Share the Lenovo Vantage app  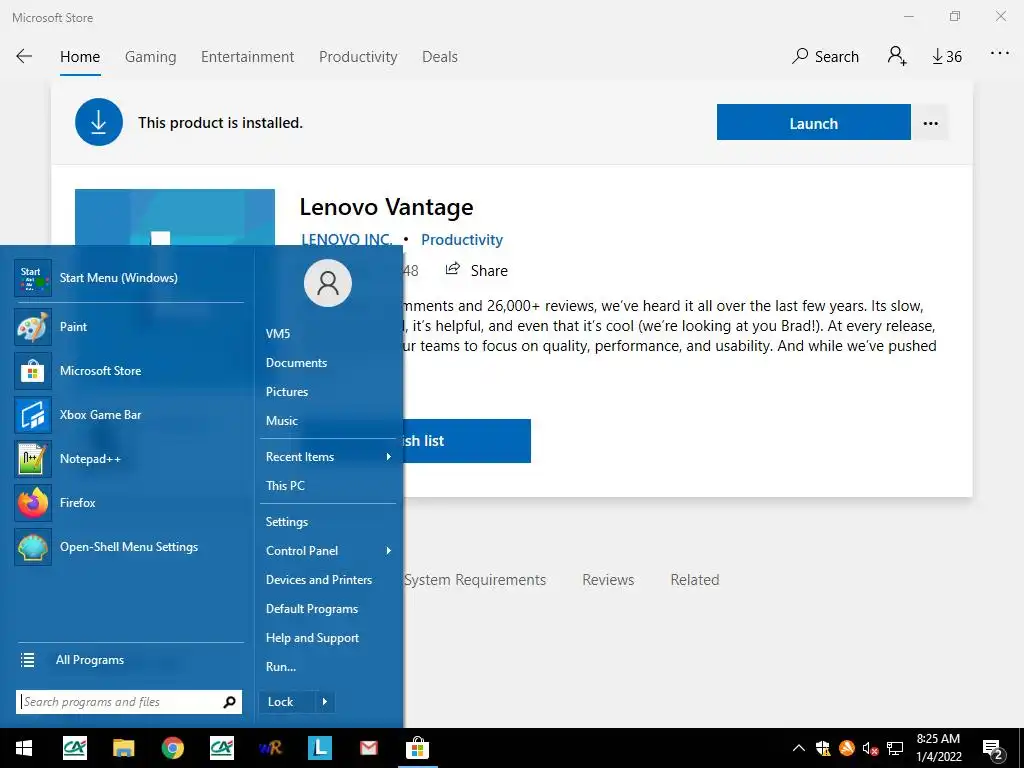tap(476, 270)
